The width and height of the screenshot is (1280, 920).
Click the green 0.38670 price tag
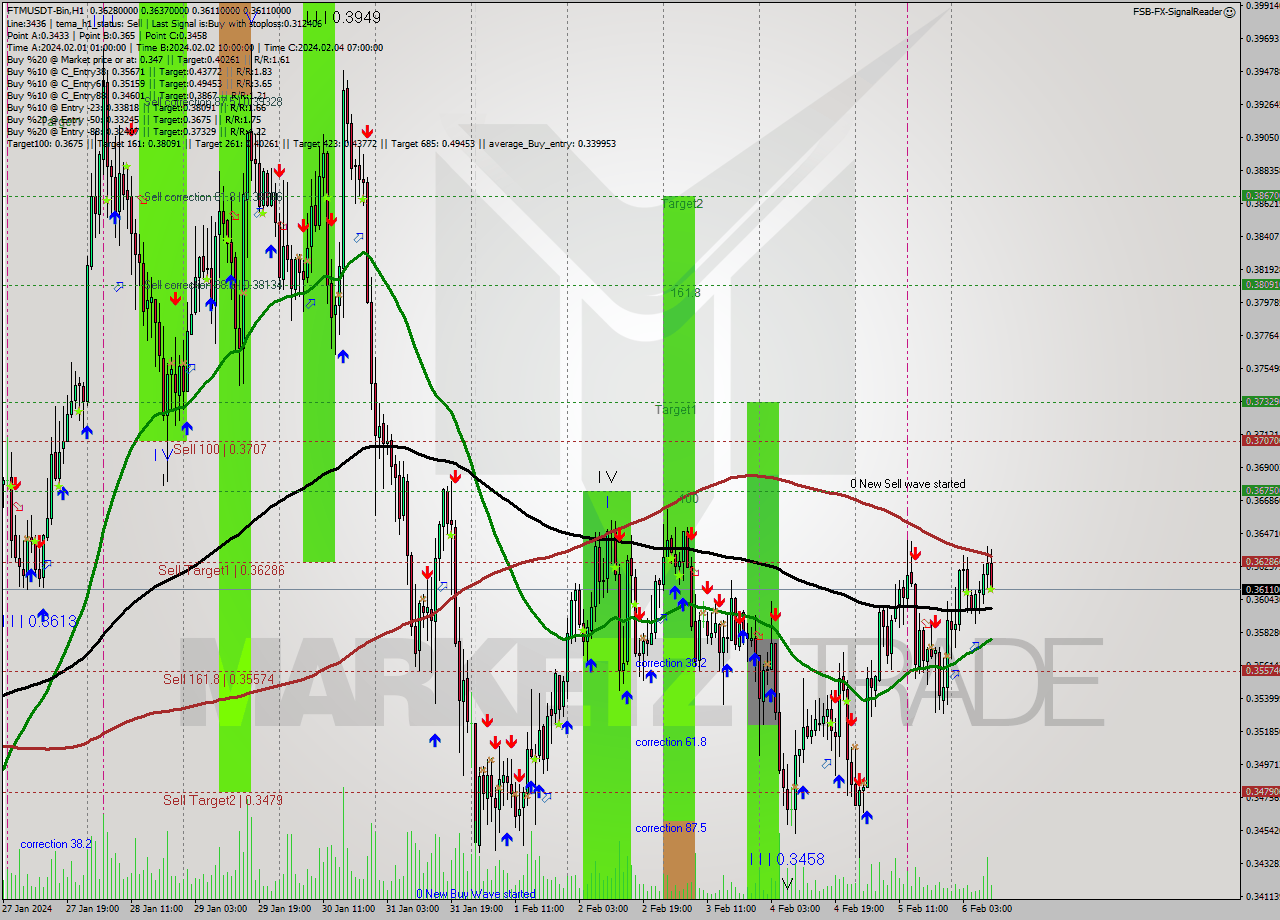pyautogui.click(x=1260, y=196)
